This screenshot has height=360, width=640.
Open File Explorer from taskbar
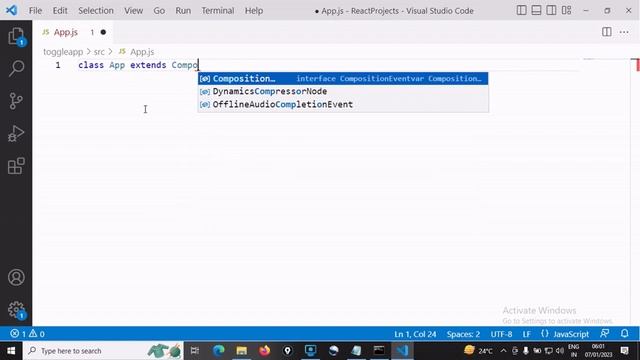click(x=242, y=351)
